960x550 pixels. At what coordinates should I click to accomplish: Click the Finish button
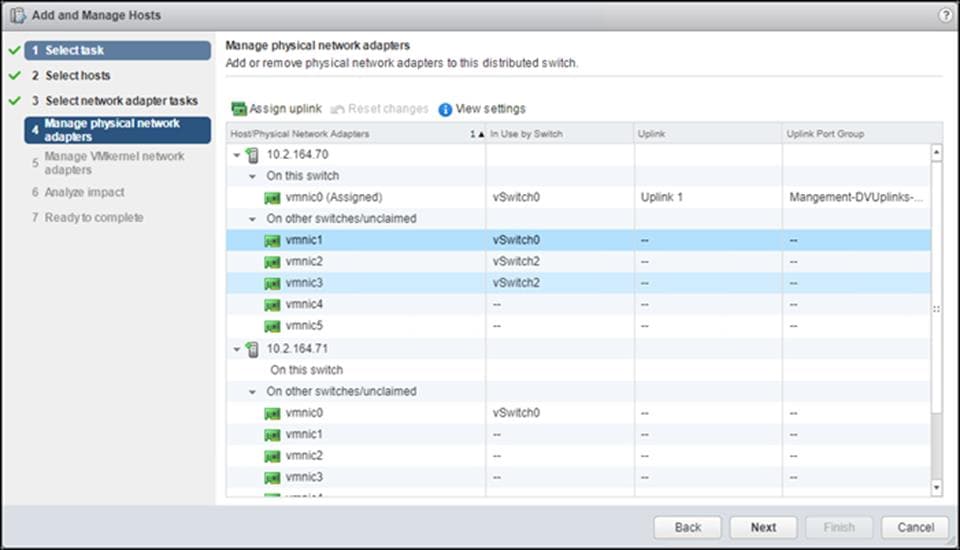tap(839, 527)
